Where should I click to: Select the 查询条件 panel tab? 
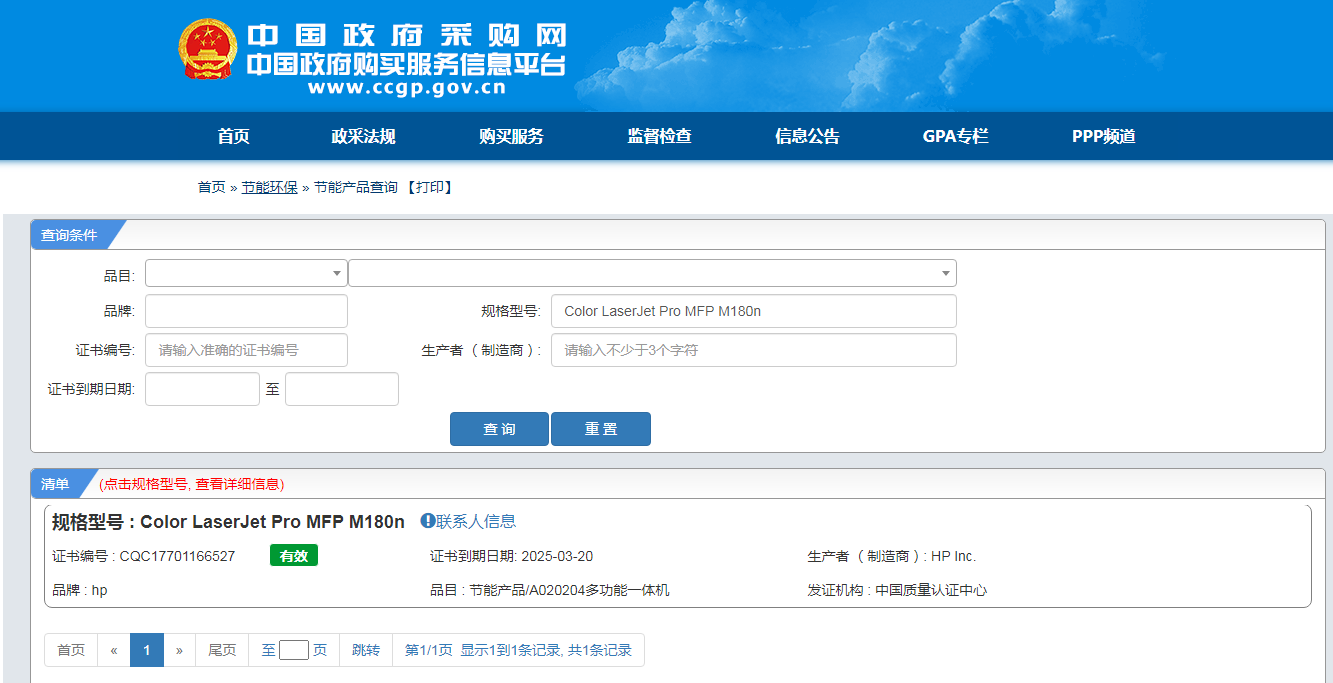tap(70, 235)
